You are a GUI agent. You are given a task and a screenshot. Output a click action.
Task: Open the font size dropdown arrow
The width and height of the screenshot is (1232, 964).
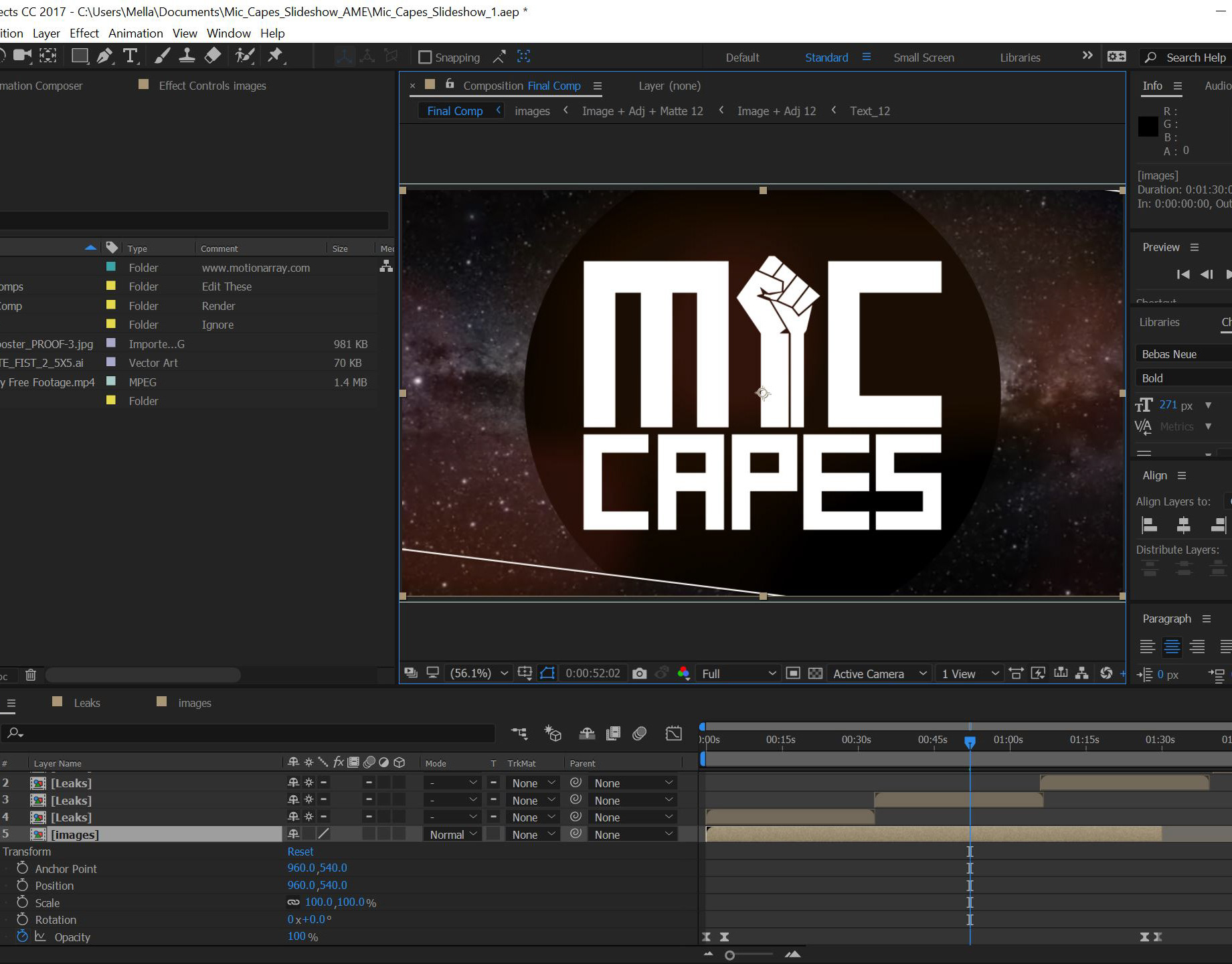[x=1208, y=406]
